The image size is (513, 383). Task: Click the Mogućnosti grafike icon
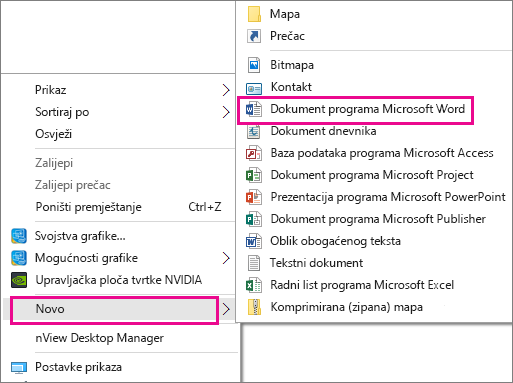coord(19,258)
